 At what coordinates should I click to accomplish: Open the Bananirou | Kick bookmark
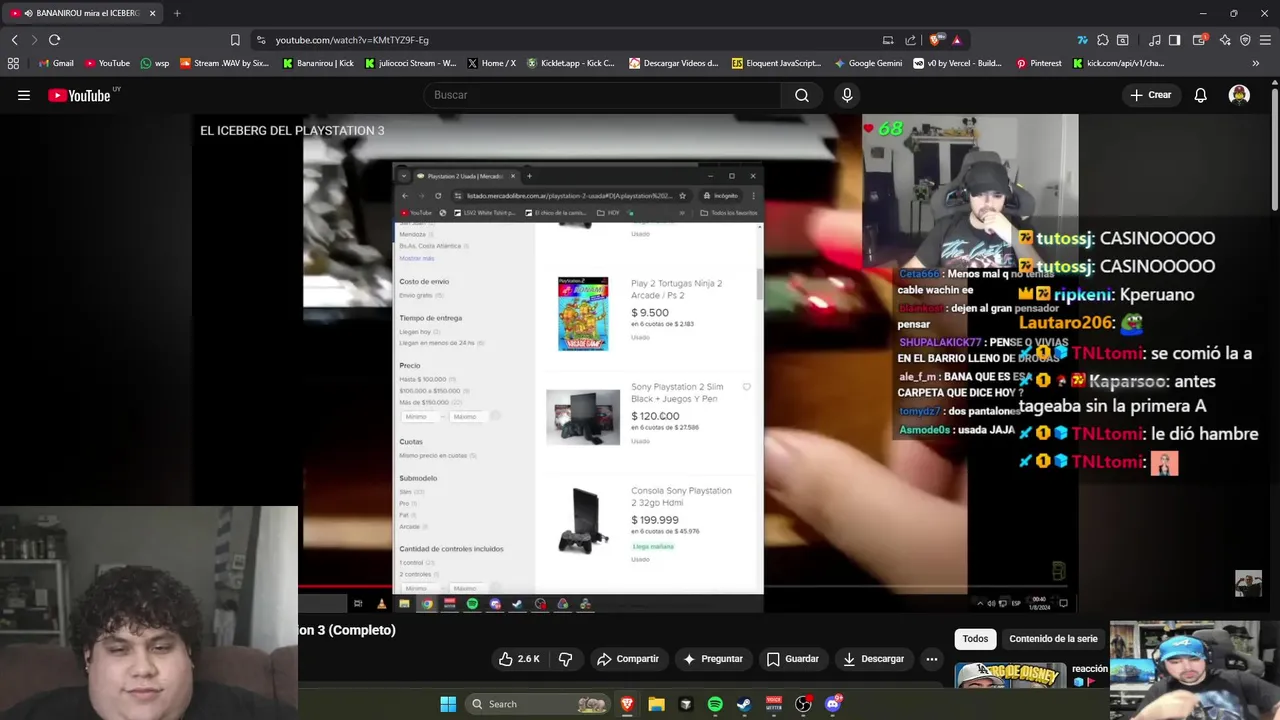click(x=318, y=63)
